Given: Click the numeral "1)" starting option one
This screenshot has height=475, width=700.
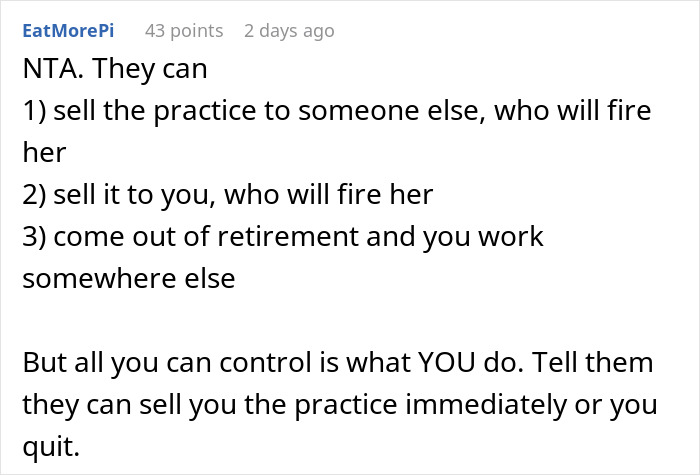Looking at the screenshot, I should pyautogui.click(x=35, y=111).
